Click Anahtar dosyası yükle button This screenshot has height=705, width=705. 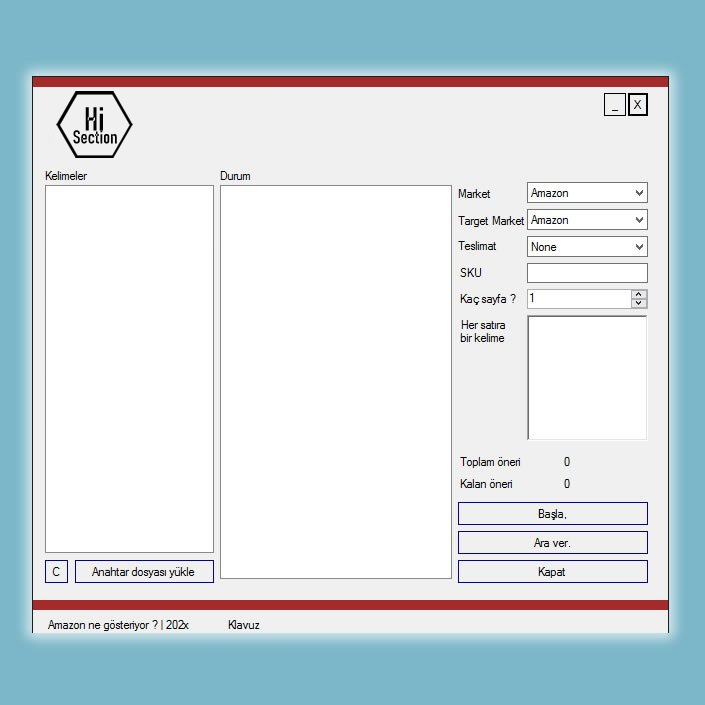(x=144, y=572)
